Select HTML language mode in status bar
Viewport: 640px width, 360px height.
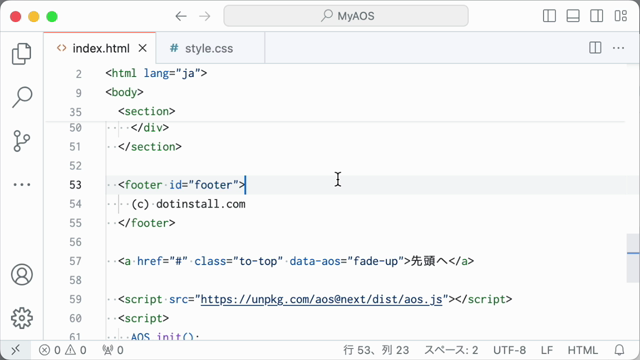tap(582, 350)
